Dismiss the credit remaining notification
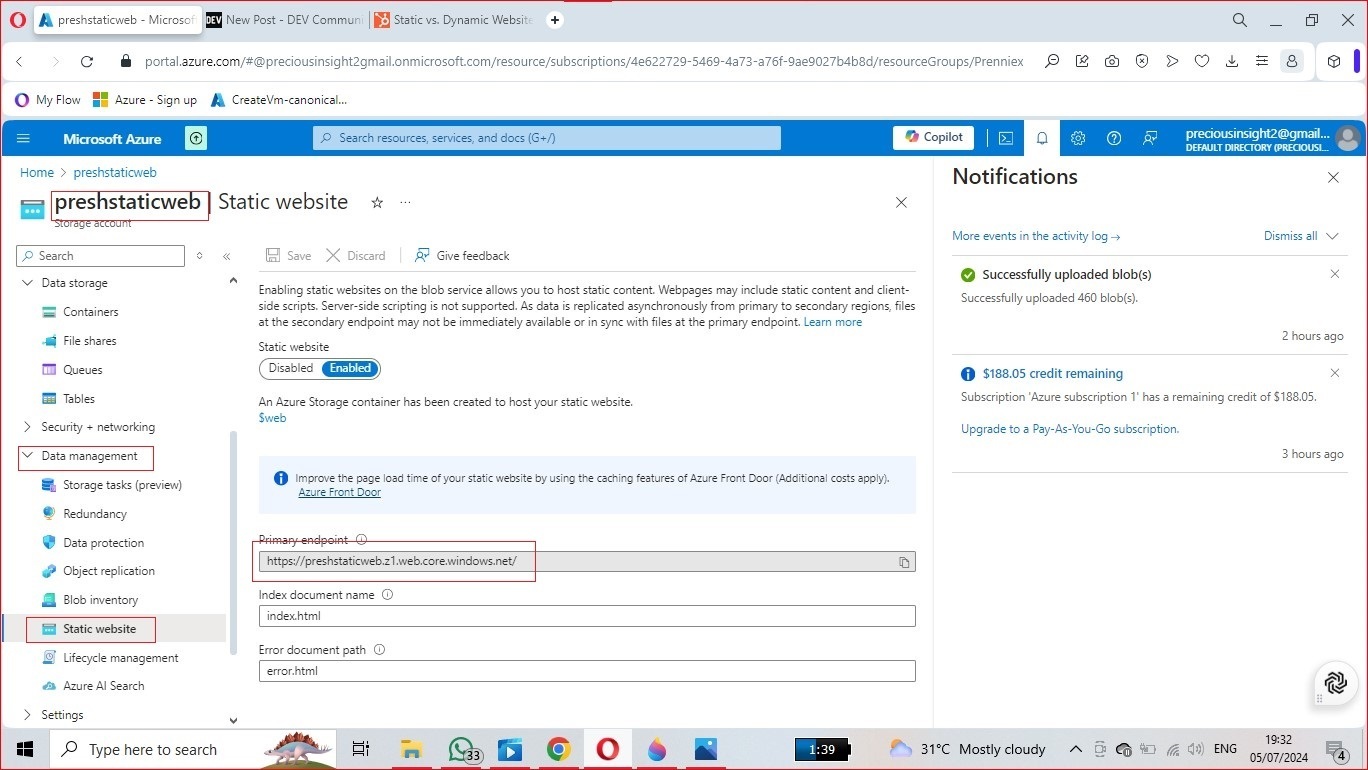1368x770 pixels. pyautogui.click(x=1335, y=373)
